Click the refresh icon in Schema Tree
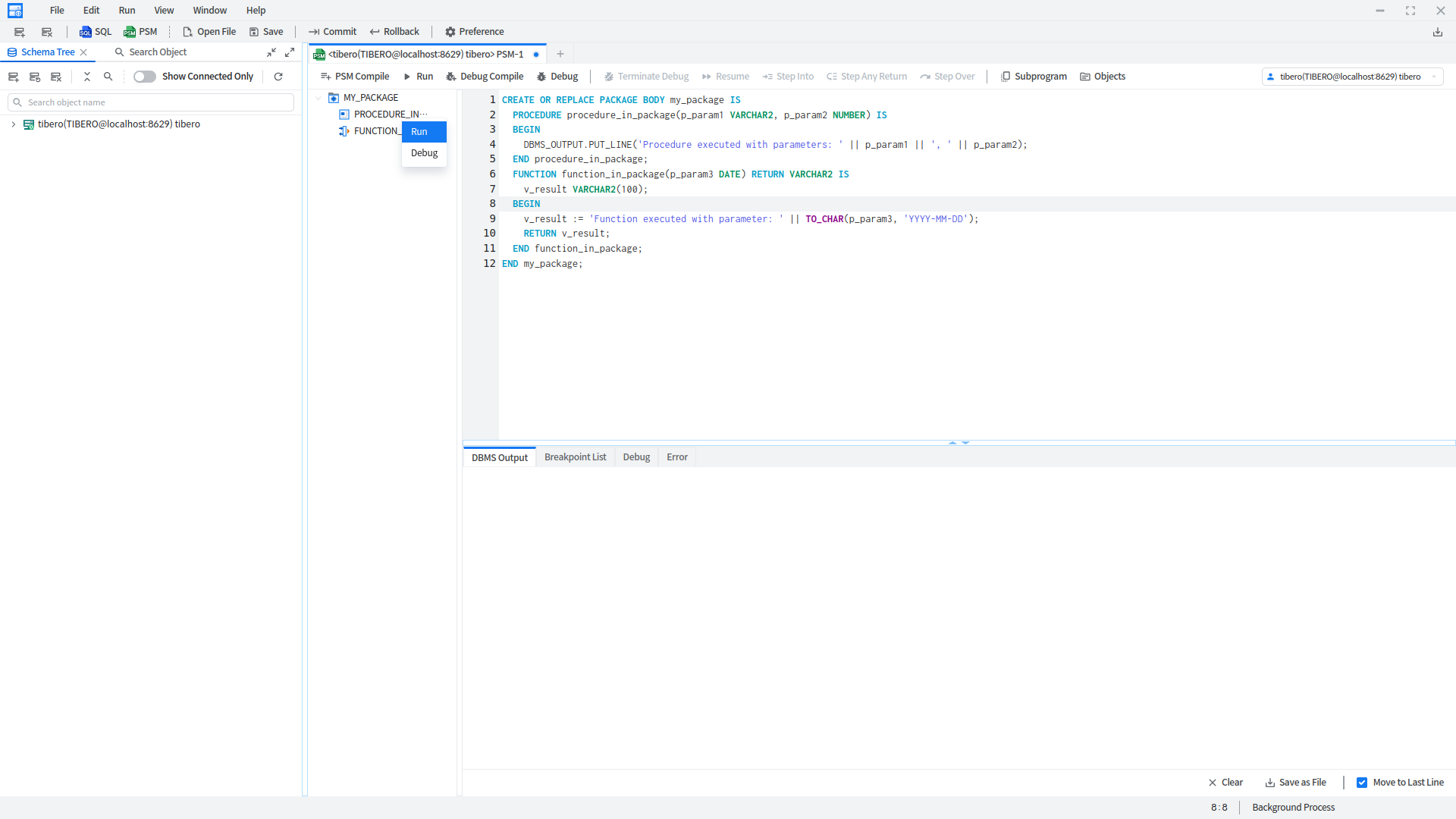1456x819 pixels. pyautogui.click(x=278, y=77)
